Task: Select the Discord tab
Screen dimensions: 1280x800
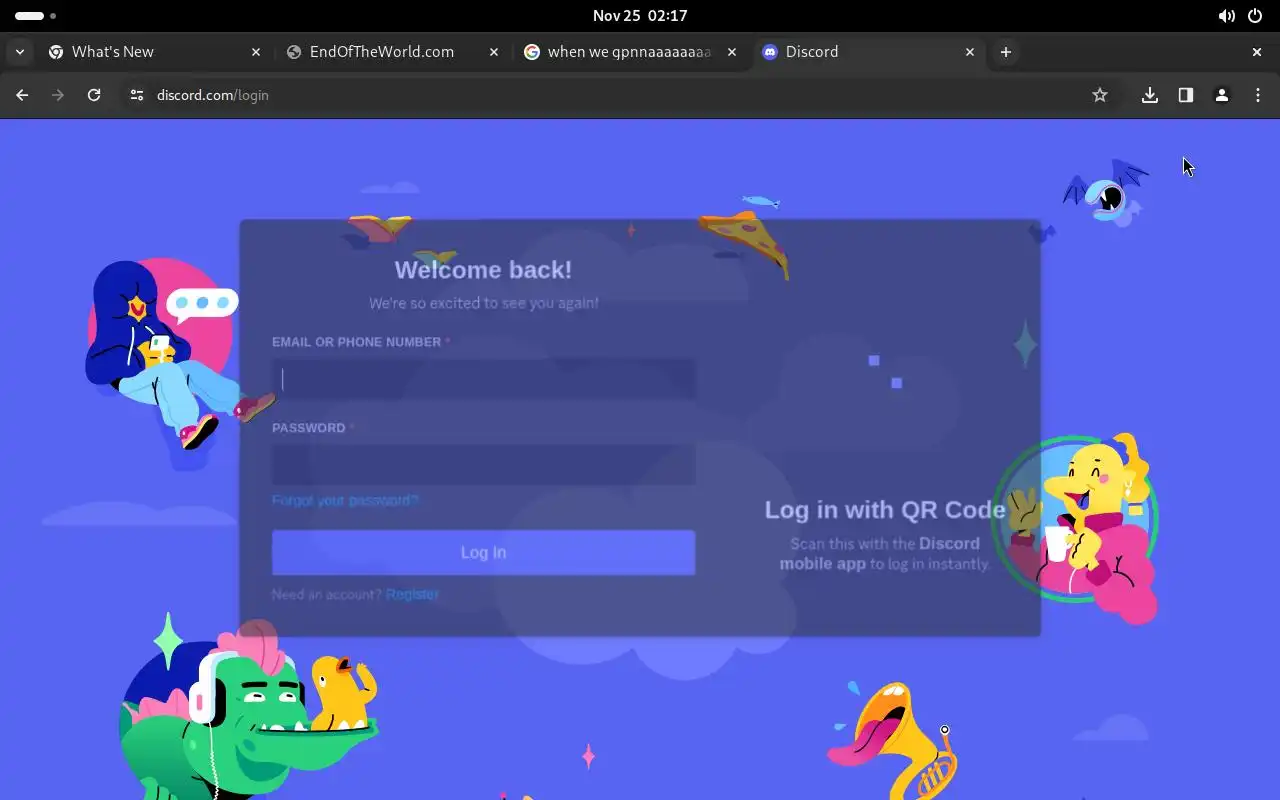Action: pos(869,52)
